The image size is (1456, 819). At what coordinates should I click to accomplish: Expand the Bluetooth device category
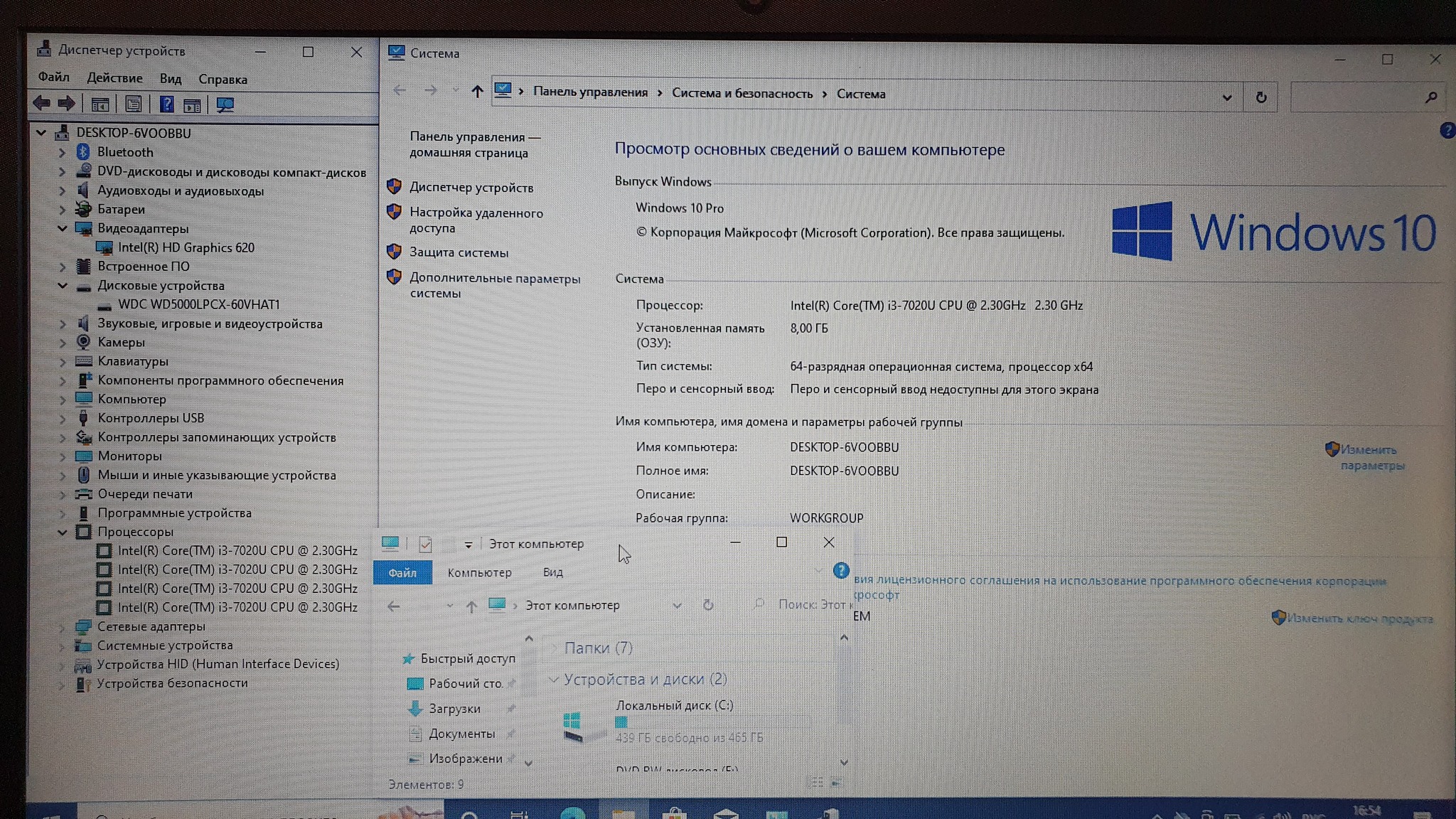[63, 152]
